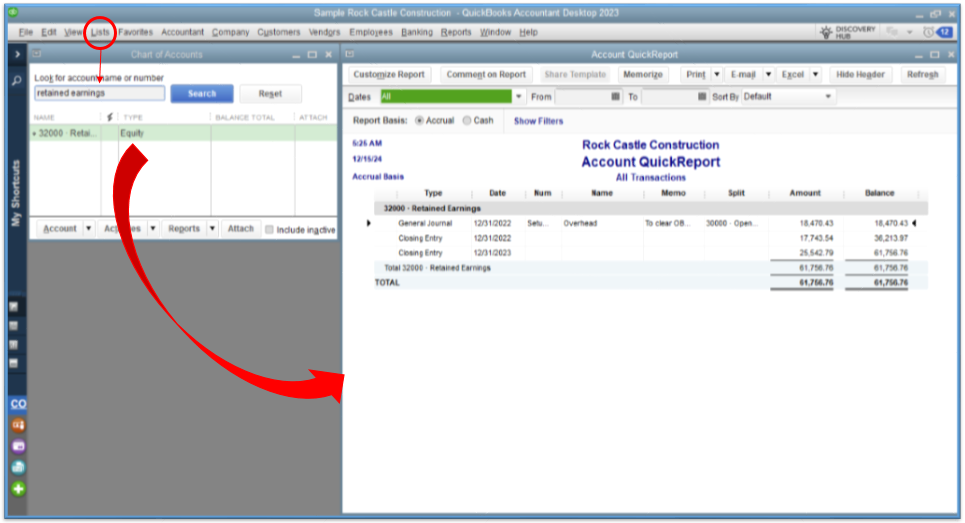Image resolution: width=965 pixels, height=523 pixels.
Task: Open the blue 12 notifications badge
Action: (x=944, y=32)
